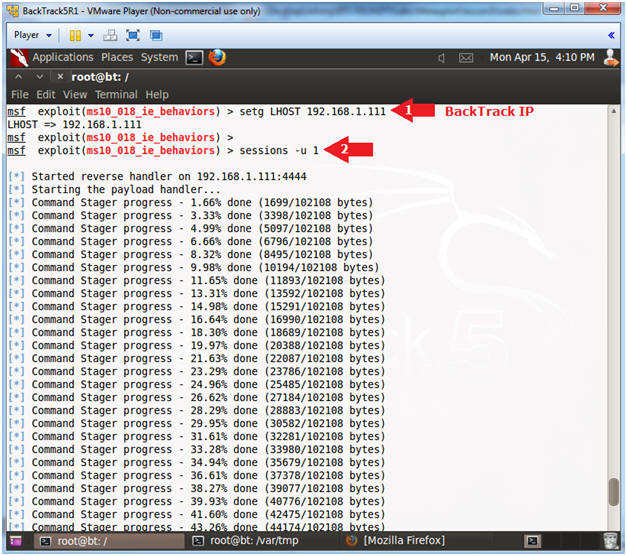The height and width of the screenshot is (556, 627).
Task: Open the terminal File menu
Action: tap(20, 95)
